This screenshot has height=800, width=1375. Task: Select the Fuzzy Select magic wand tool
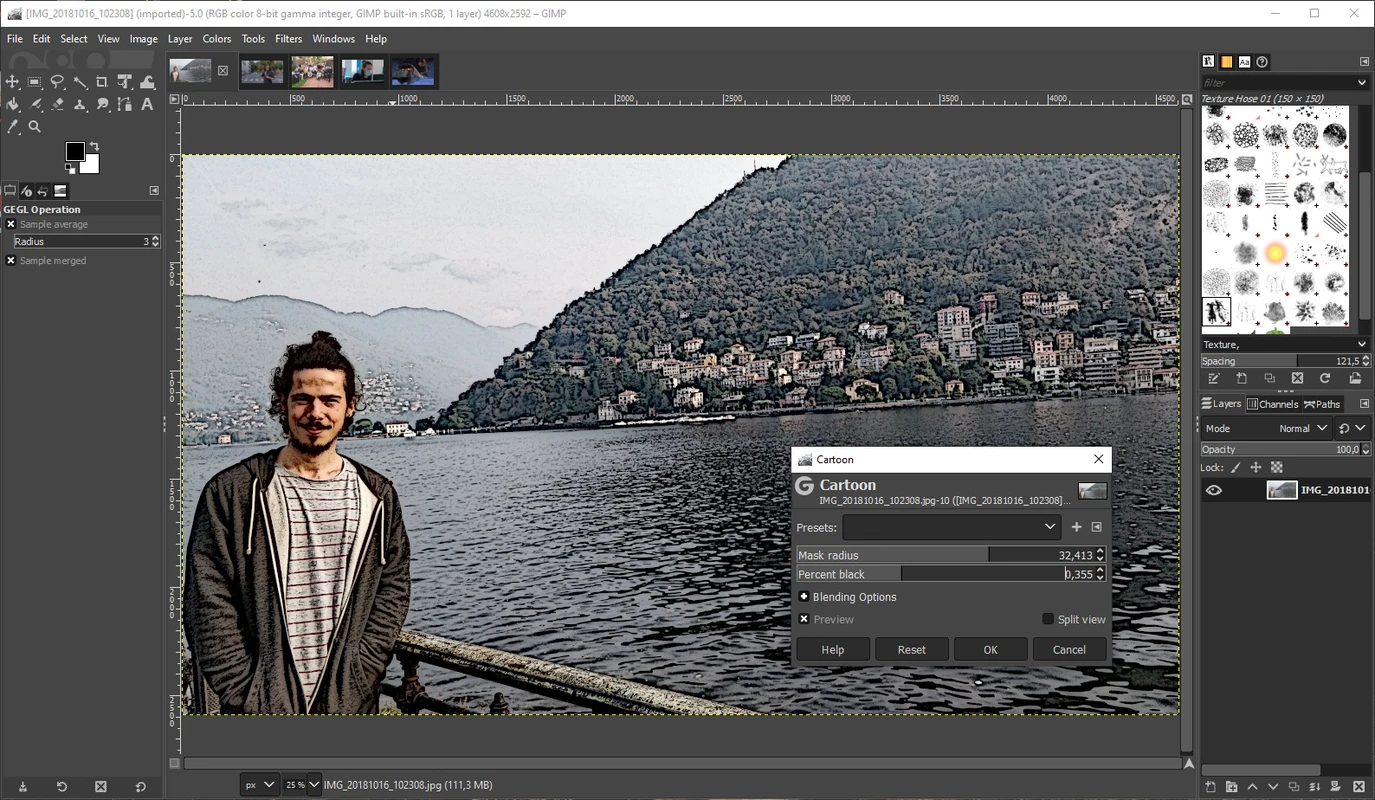click(x=80, y=82)
